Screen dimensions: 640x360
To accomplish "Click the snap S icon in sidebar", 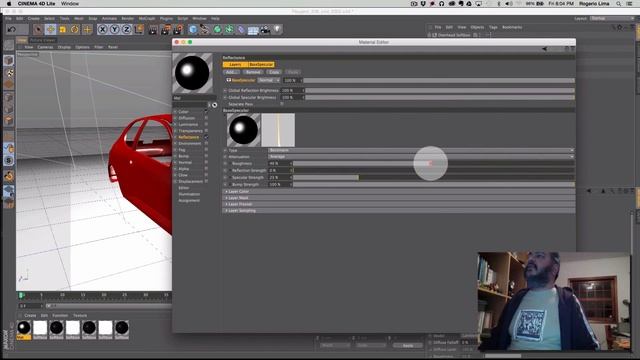I will coord(9,160).
